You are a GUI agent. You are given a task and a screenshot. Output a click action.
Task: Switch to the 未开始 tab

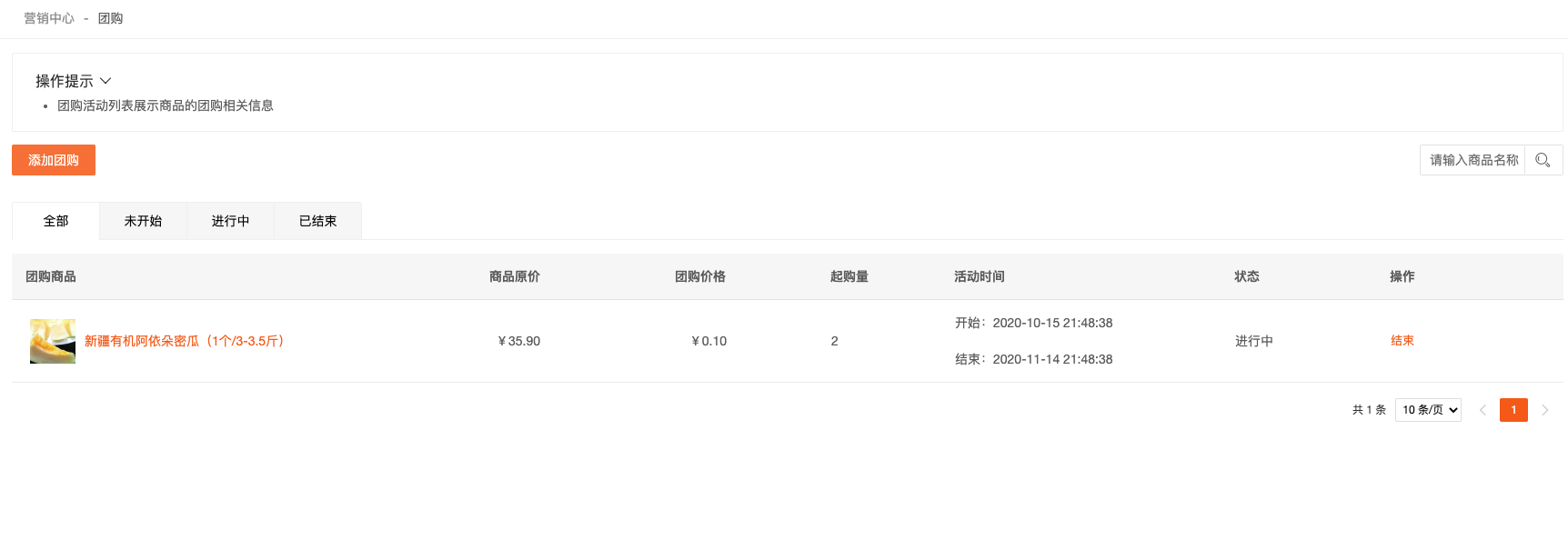[143, 221]
